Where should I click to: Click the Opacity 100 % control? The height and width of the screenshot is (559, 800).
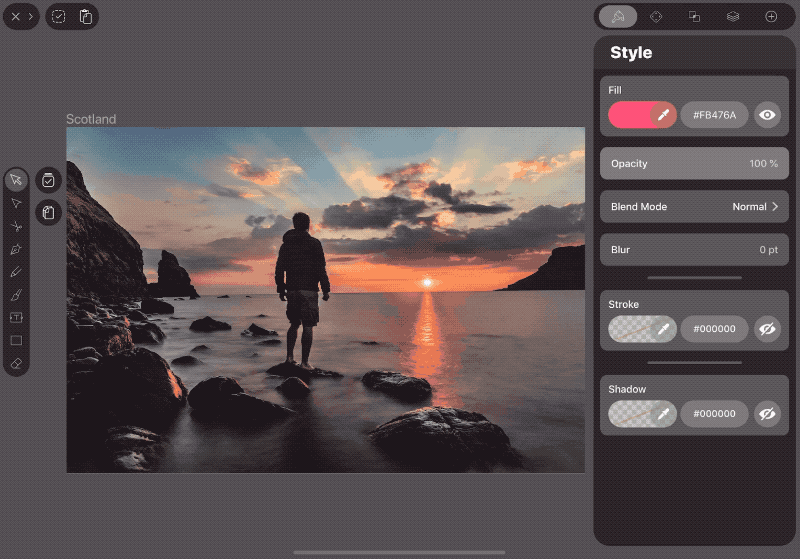pos(694,164)
